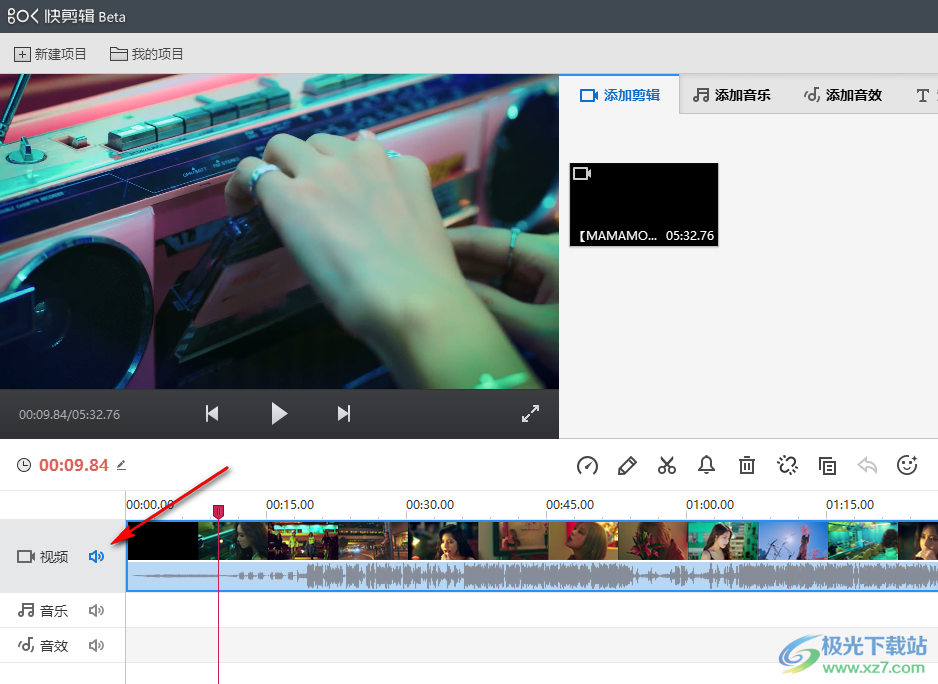
Task: Select the video (视频) track label
Action: click(x=42, y=557)
